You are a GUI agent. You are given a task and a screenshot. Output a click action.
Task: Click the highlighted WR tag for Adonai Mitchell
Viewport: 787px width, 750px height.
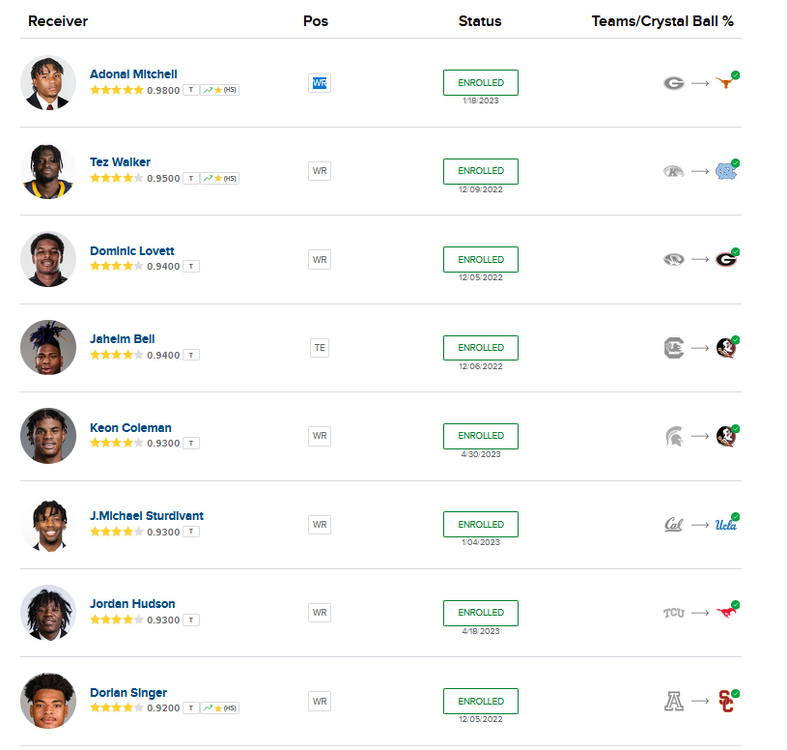coord(319,83)
